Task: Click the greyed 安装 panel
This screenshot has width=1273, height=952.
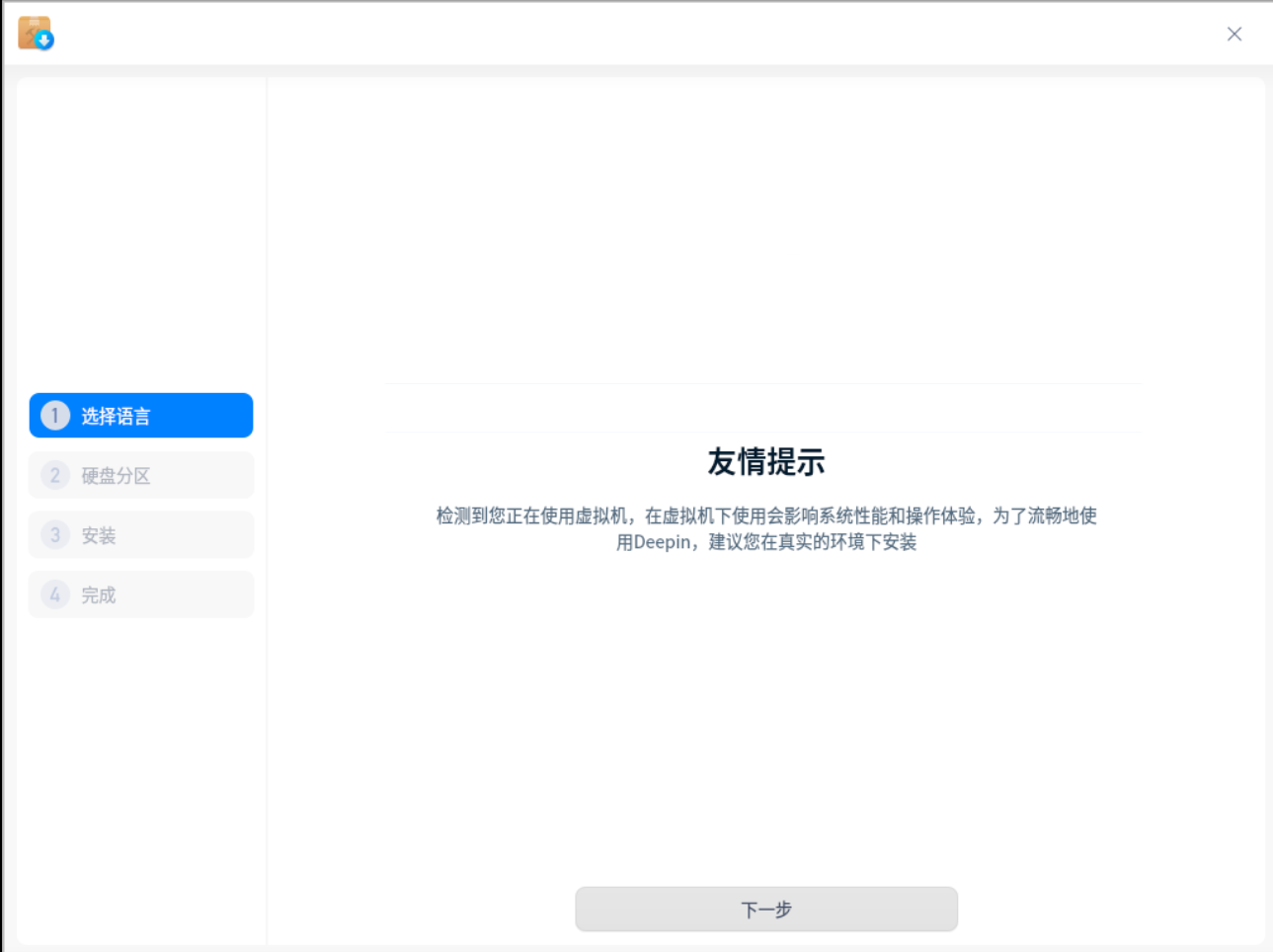Action: click(x=140, y=534)
